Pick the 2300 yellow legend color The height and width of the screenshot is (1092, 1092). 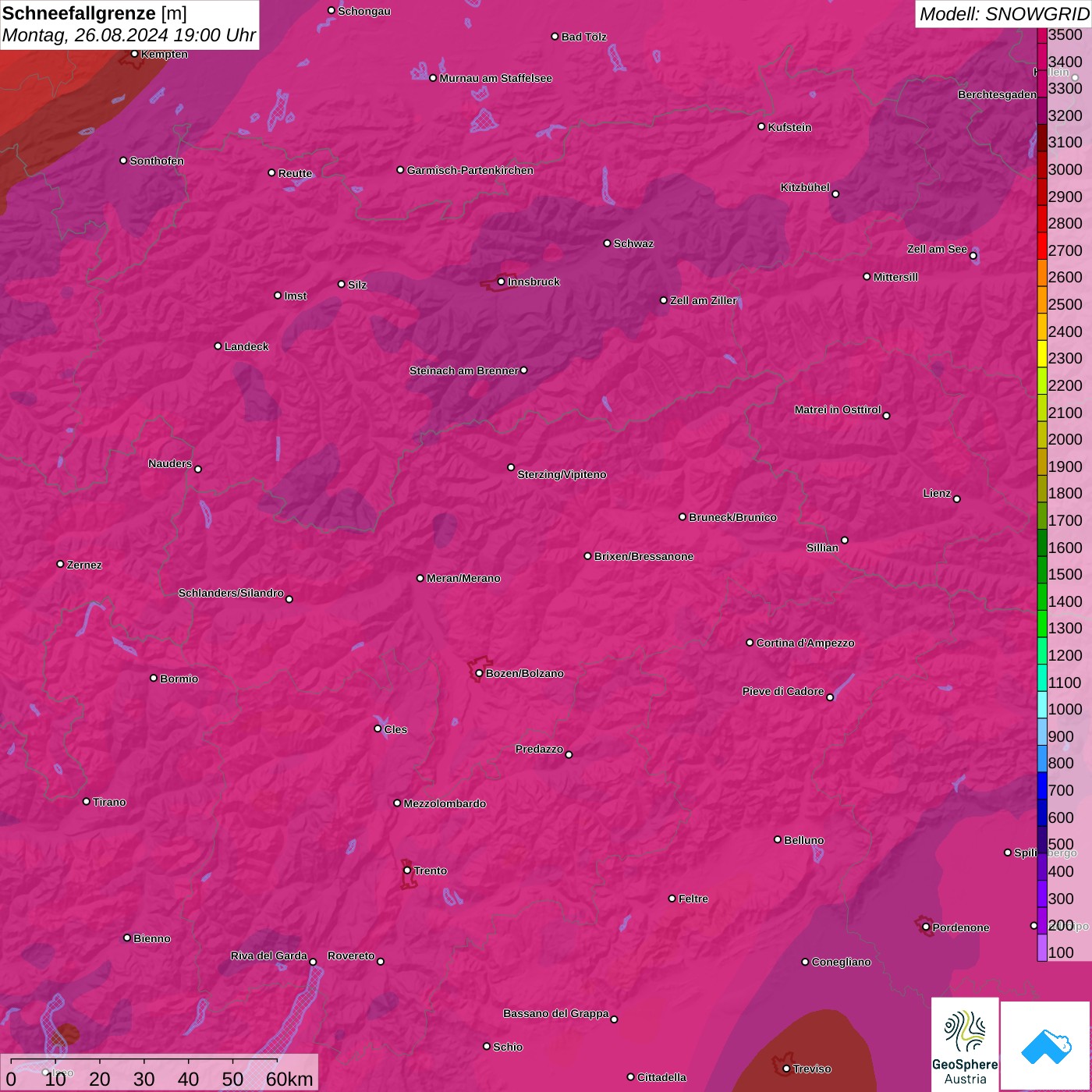(1042, 358)
